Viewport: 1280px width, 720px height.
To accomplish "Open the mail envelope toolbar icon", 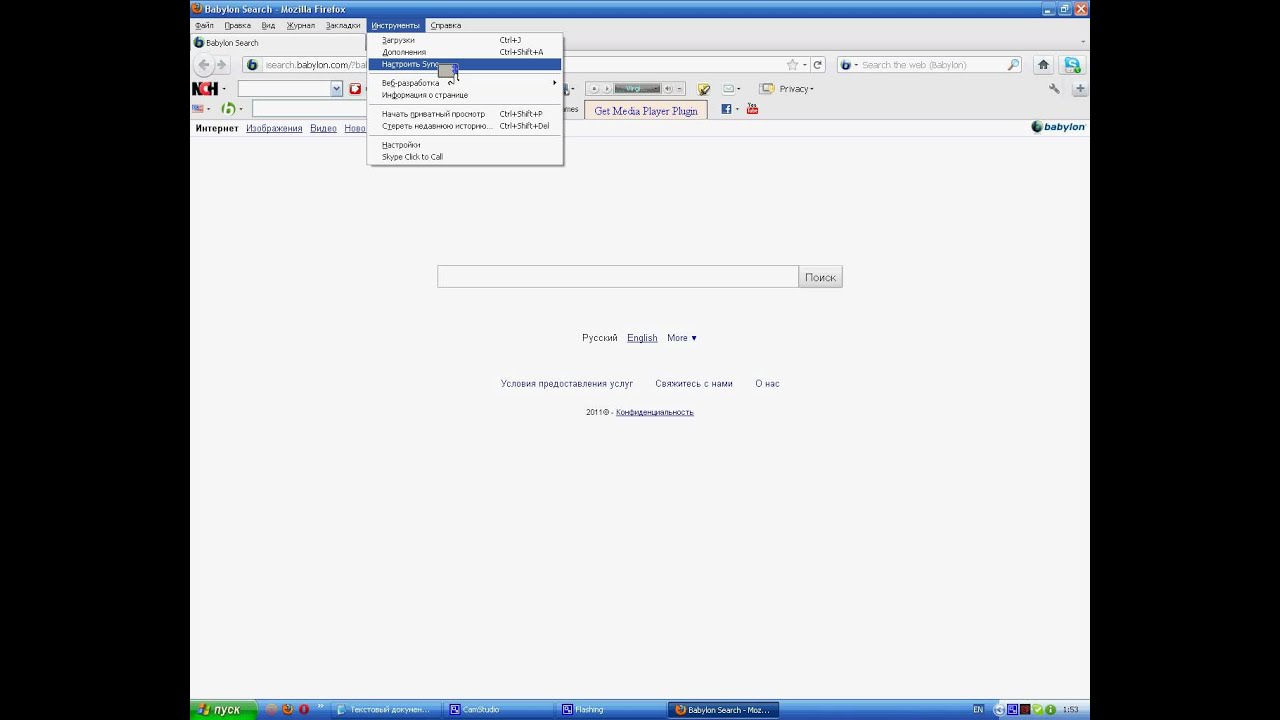I will coord(728,89).
